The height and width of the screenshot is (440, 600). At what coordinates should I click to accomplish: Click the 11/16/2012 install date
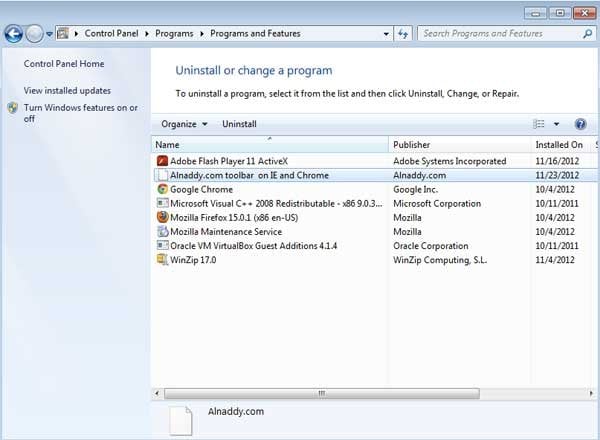point(557,161)
